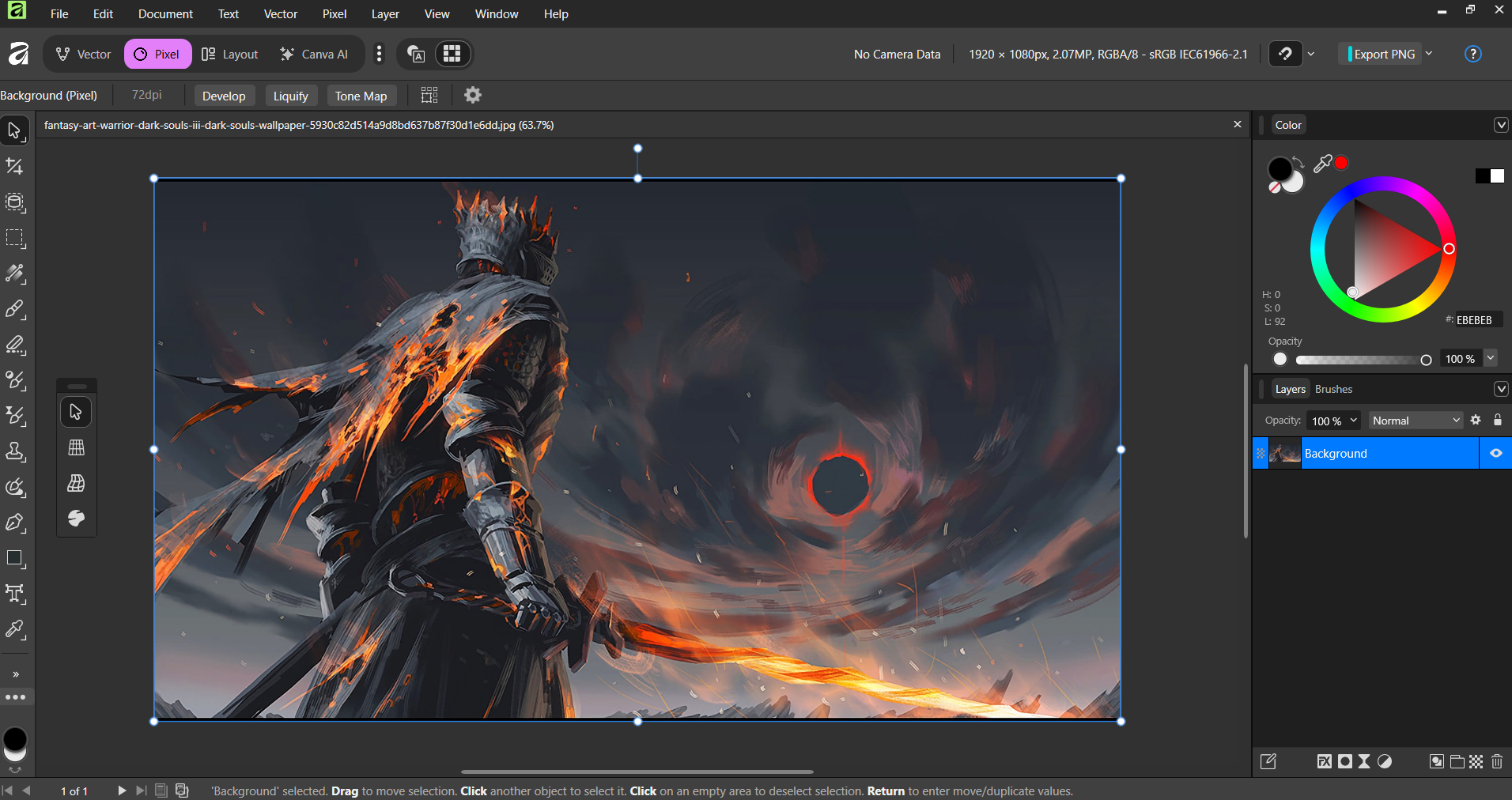Click the red recent color swatch

pos(1341,163)
